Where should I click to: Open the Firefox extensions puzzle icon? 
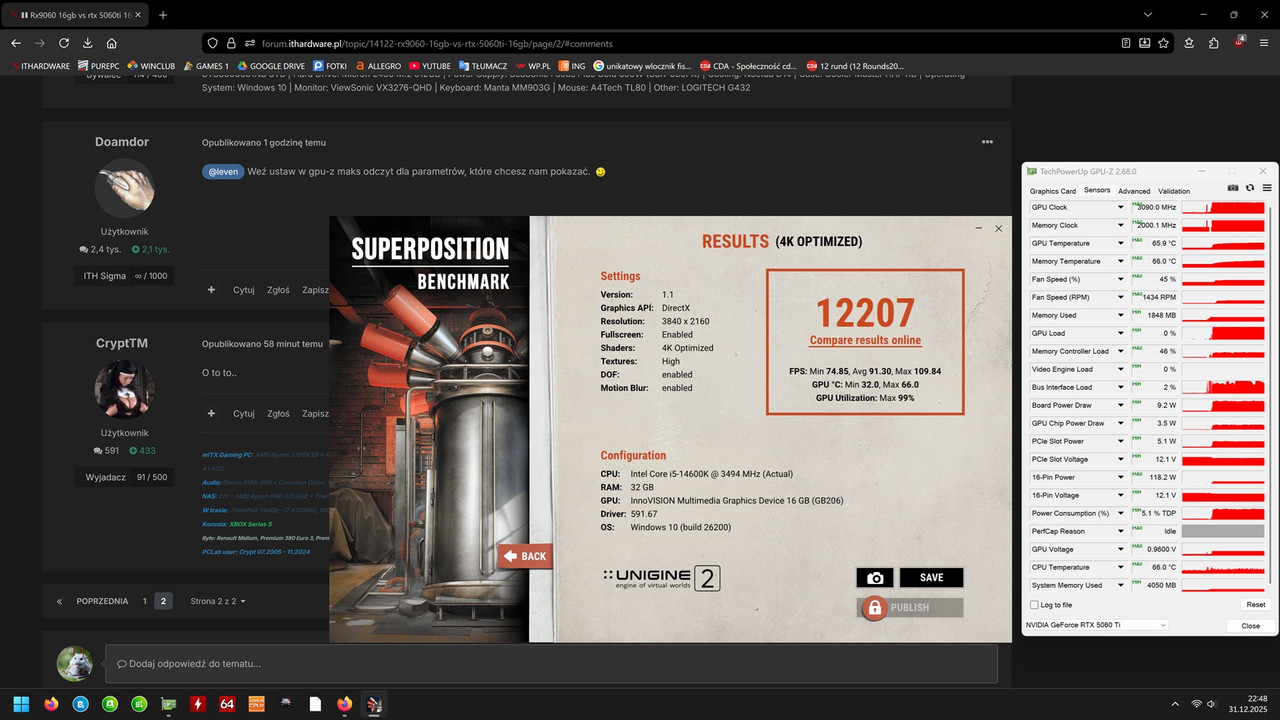[1213, 43]
